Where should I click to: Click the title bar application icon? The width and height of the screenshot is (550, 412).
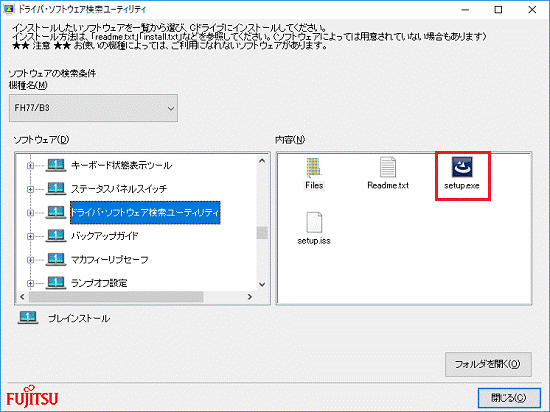(x=8, y=9)
